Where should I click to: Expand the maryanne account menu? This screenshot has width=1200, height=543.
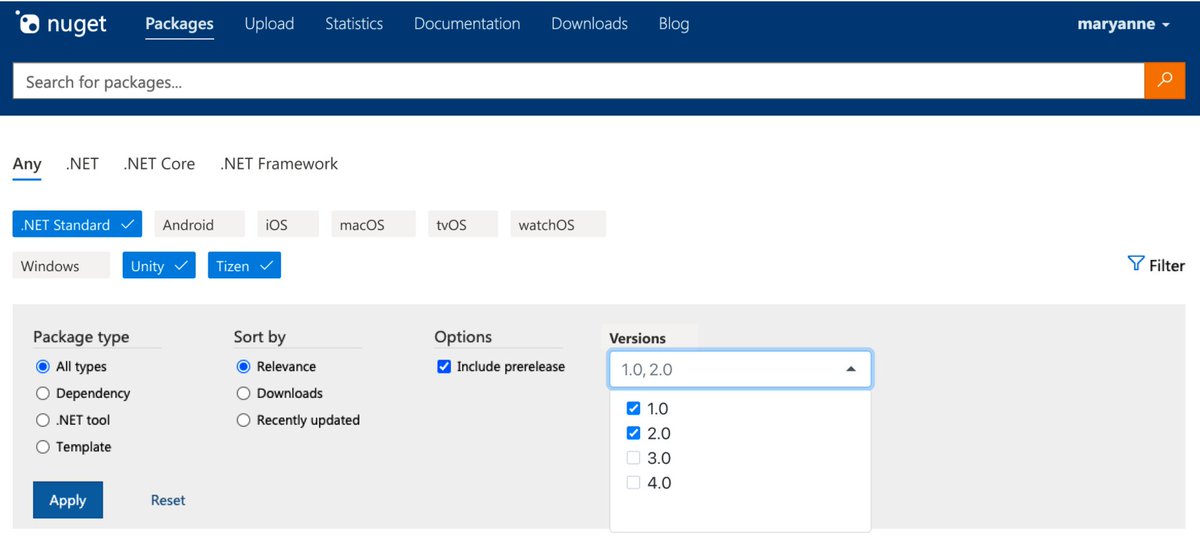coord(1124,24)
